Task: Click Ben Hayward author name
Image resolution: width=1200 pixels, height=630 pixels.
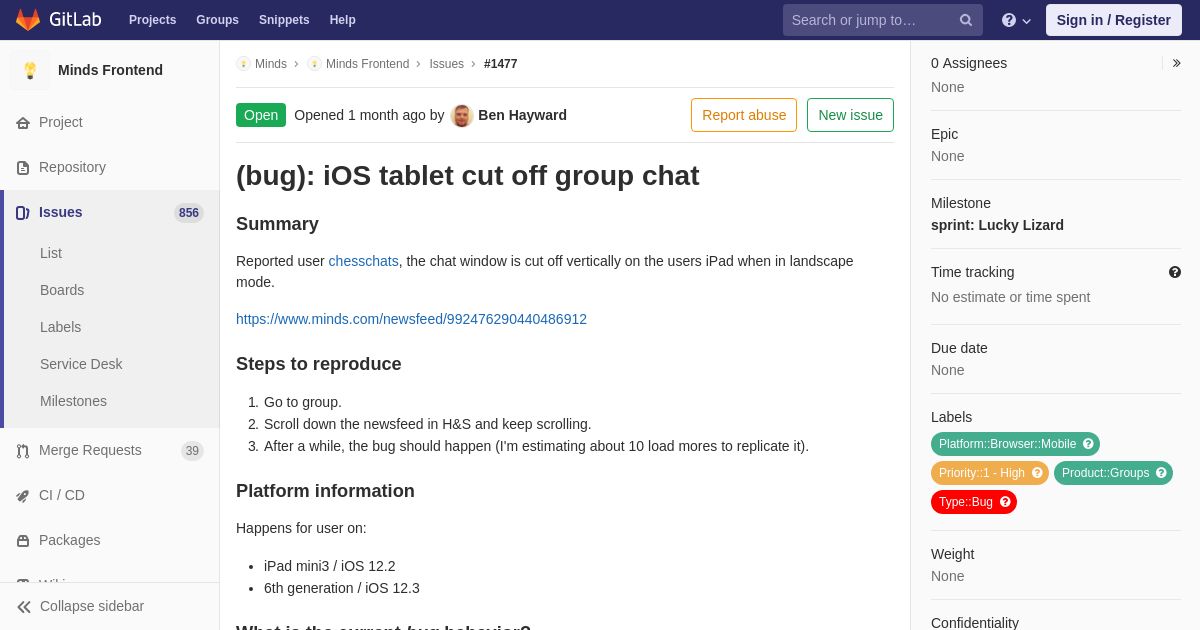Action: (x=522, y=115)
